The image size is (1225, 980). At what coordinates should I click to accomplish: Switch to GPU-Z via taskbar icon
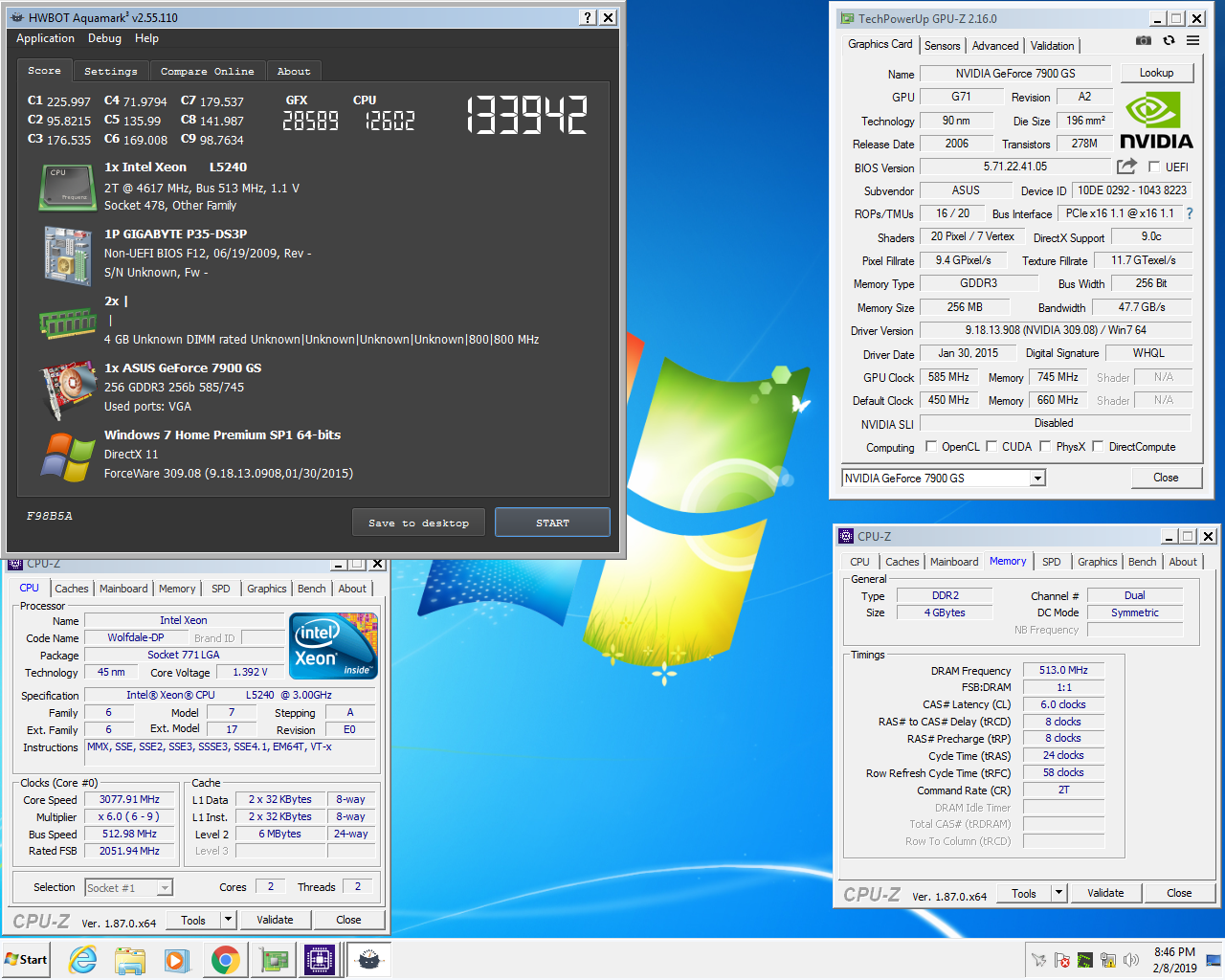point(274,959)
